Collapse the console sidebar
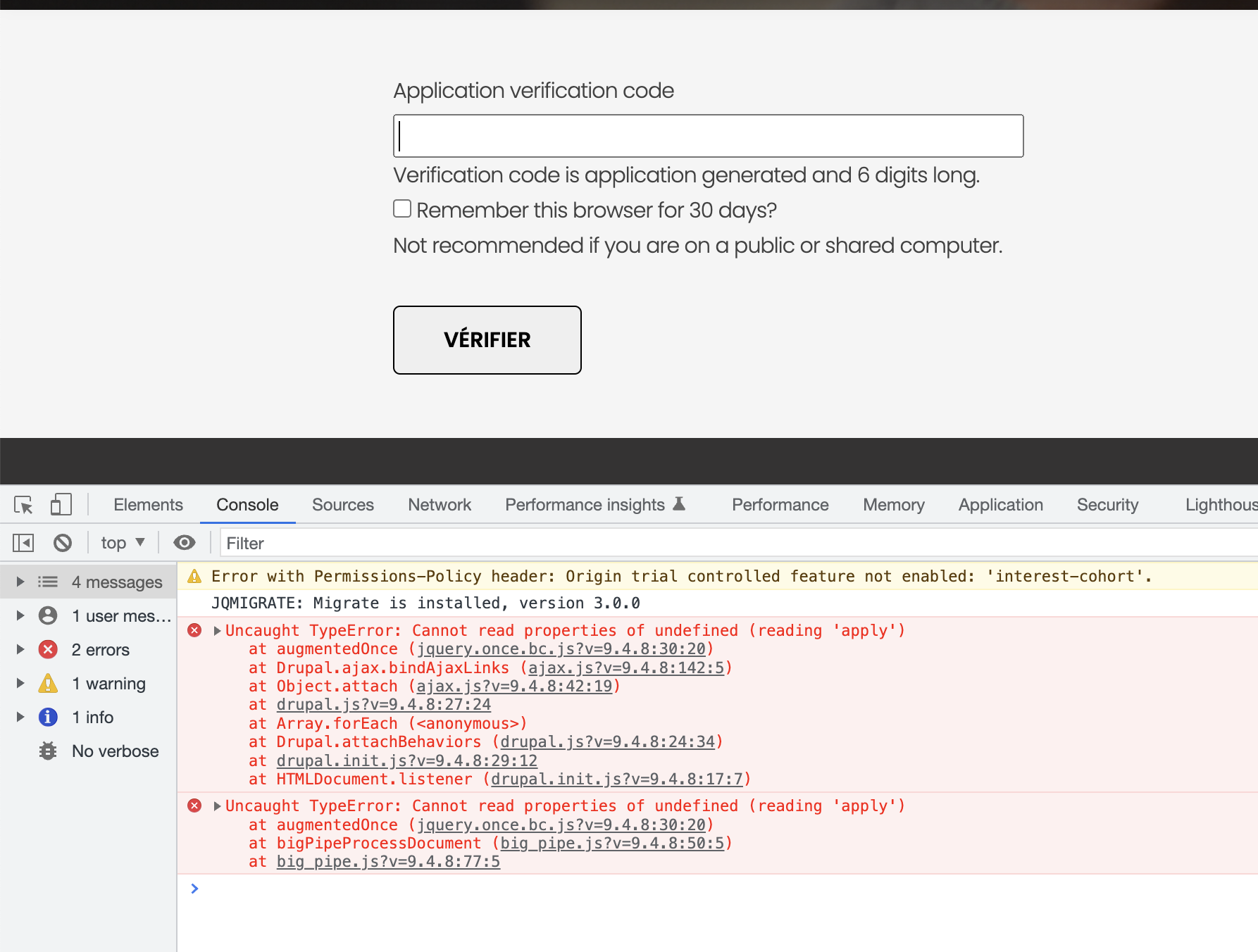Image resolution: width=1258 pixels, height=952 pixels. pyautogui.click(x=23, y=542)
